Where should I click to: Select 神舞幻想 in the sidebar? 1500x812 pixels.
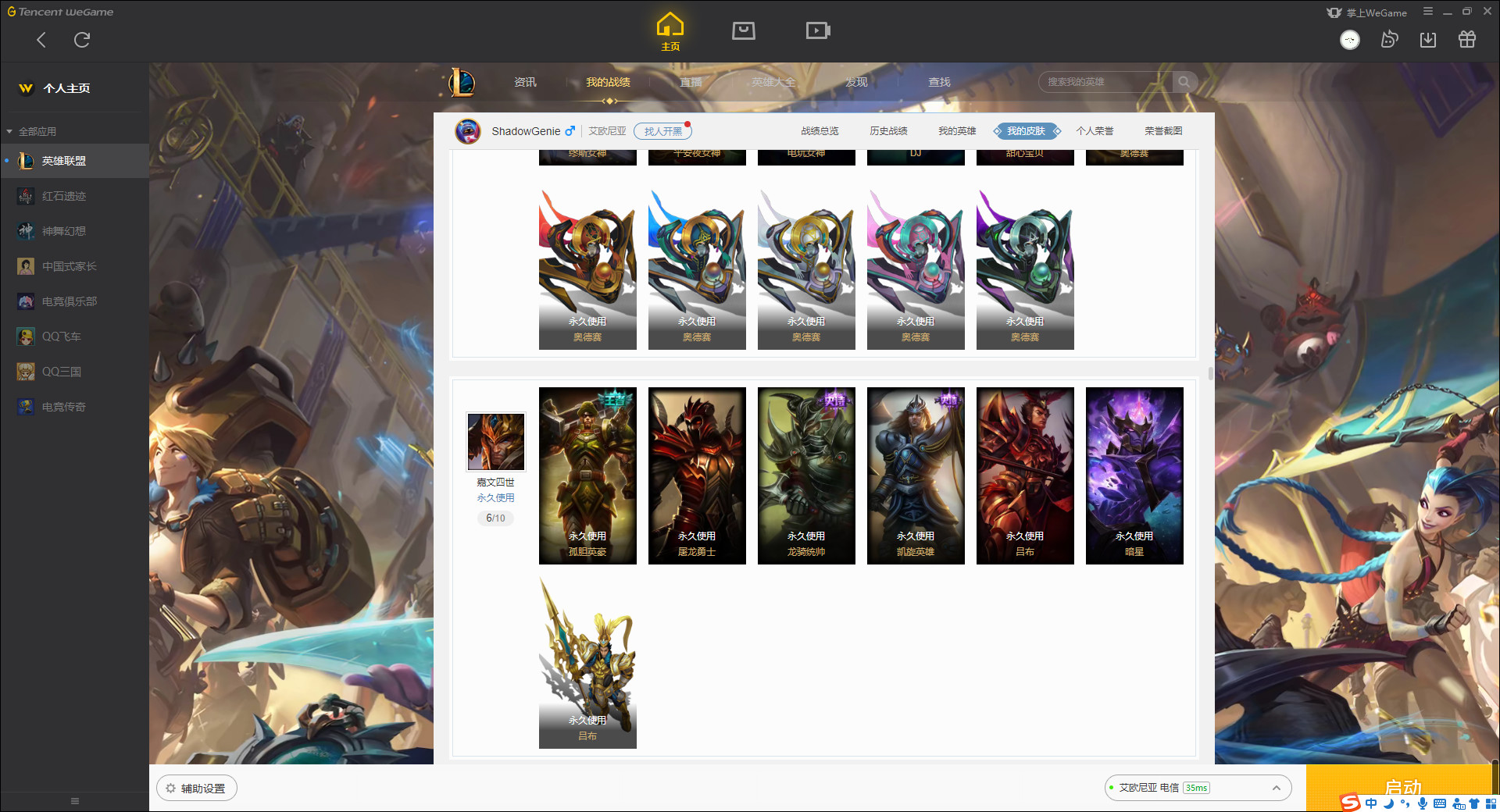(x=74, y=231)
